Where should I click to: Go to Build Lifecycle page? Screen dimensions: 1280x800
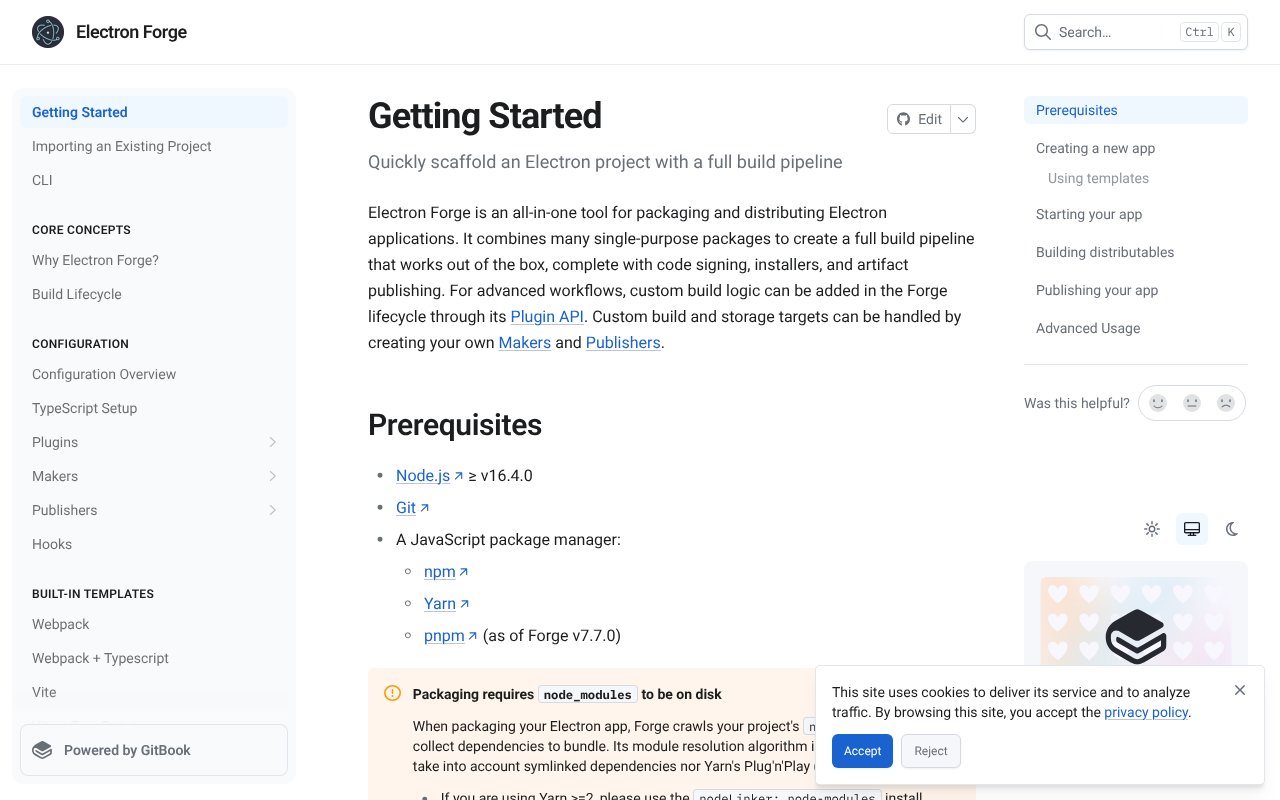click(77, 294)
